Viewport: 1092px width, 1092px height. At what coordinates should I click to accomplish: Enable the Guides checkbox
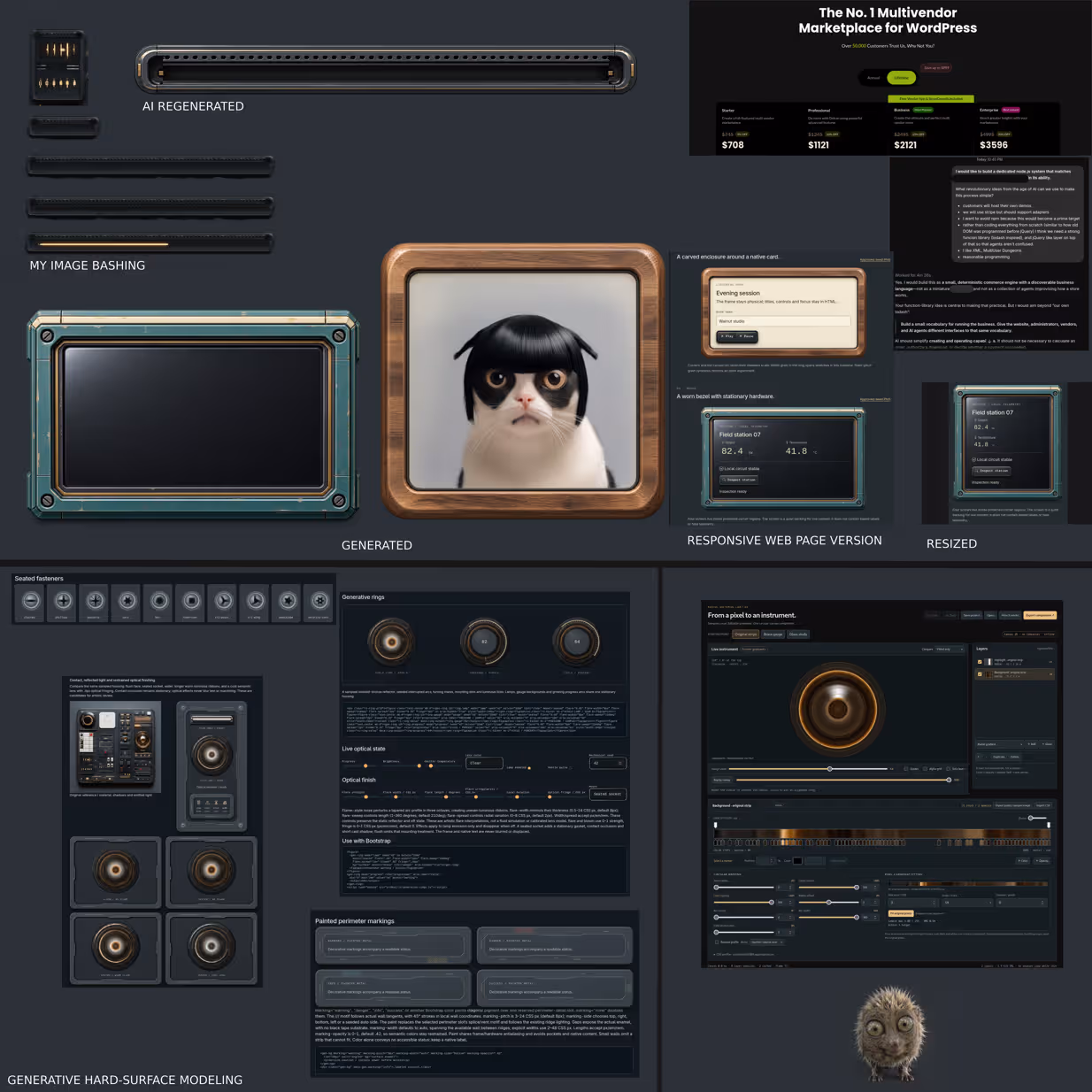point(905,769)
